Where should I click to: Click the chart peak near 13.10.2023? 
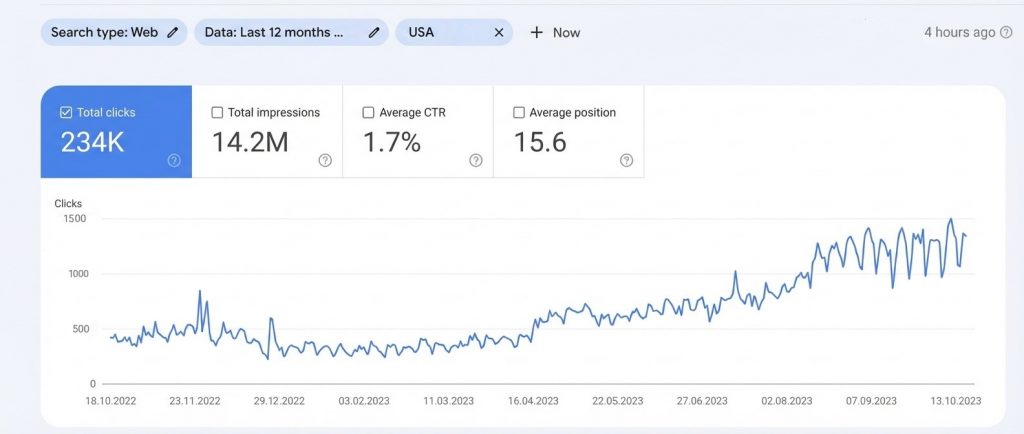click(x=951, y=220)
